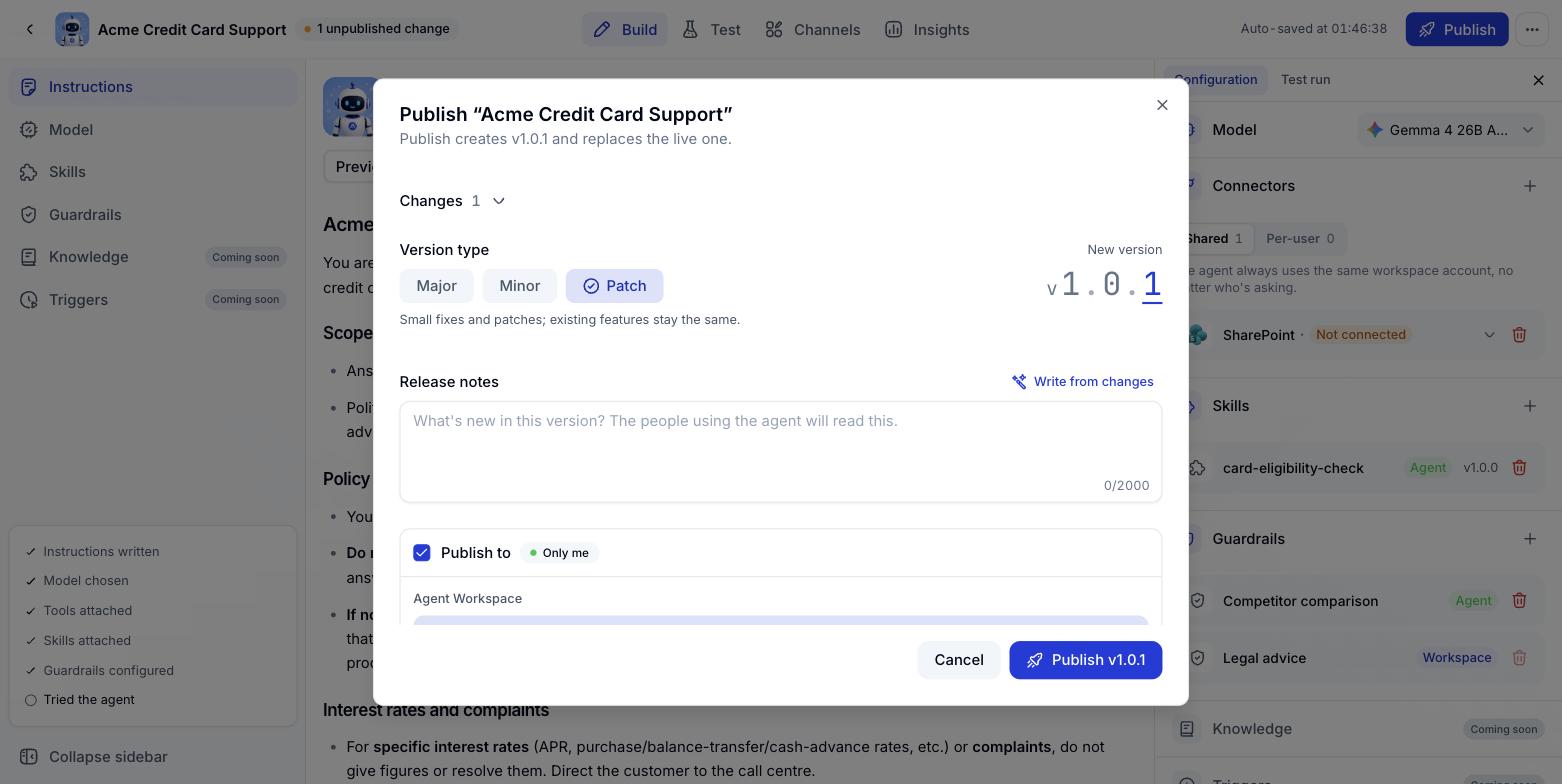Close the publish dialog with the X icon
1562x784 pixels.
pos(1162,105)
